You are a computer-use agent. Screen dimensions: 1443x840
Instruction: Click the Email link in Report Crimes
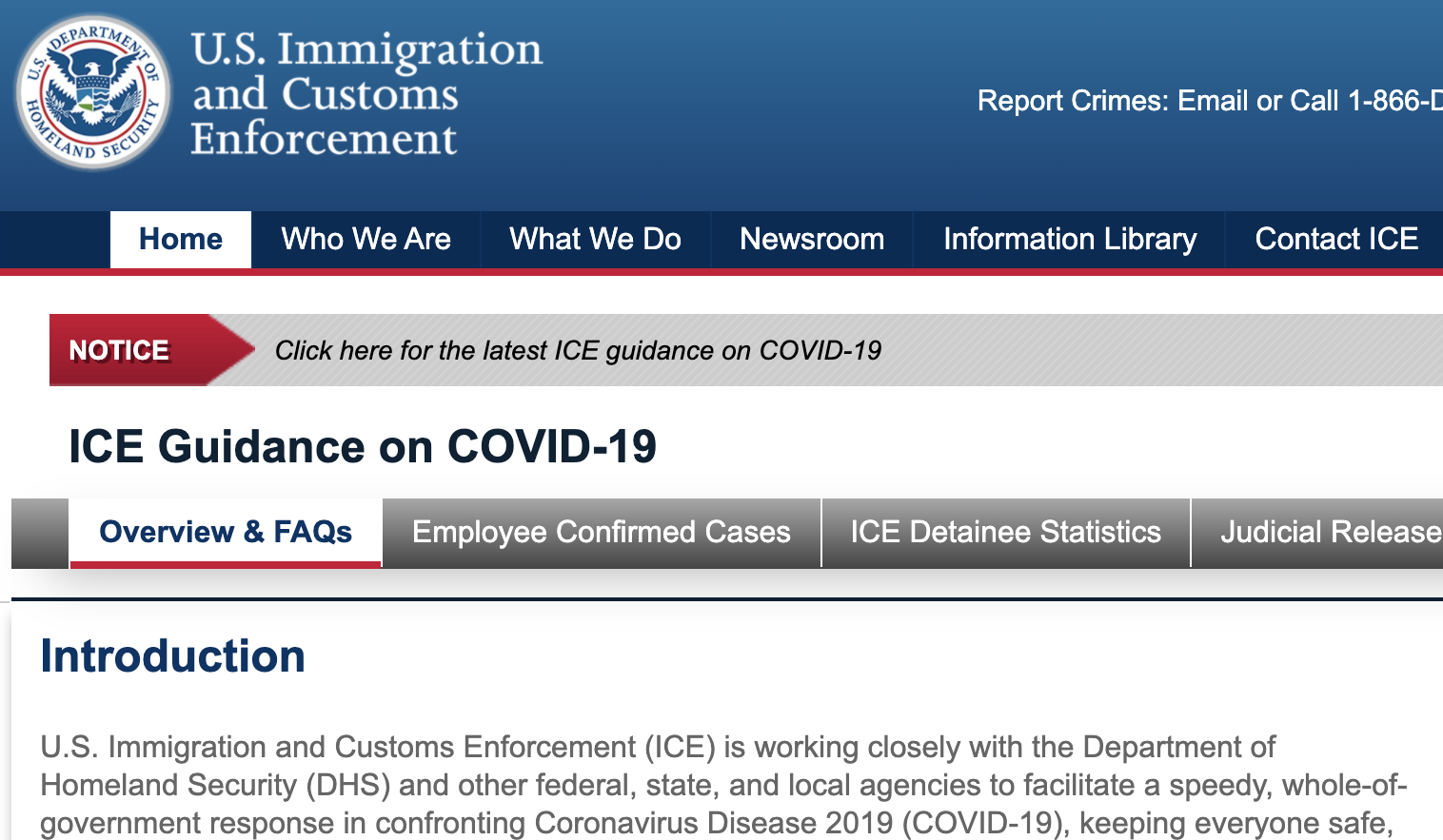click(x=1213, y=101)
